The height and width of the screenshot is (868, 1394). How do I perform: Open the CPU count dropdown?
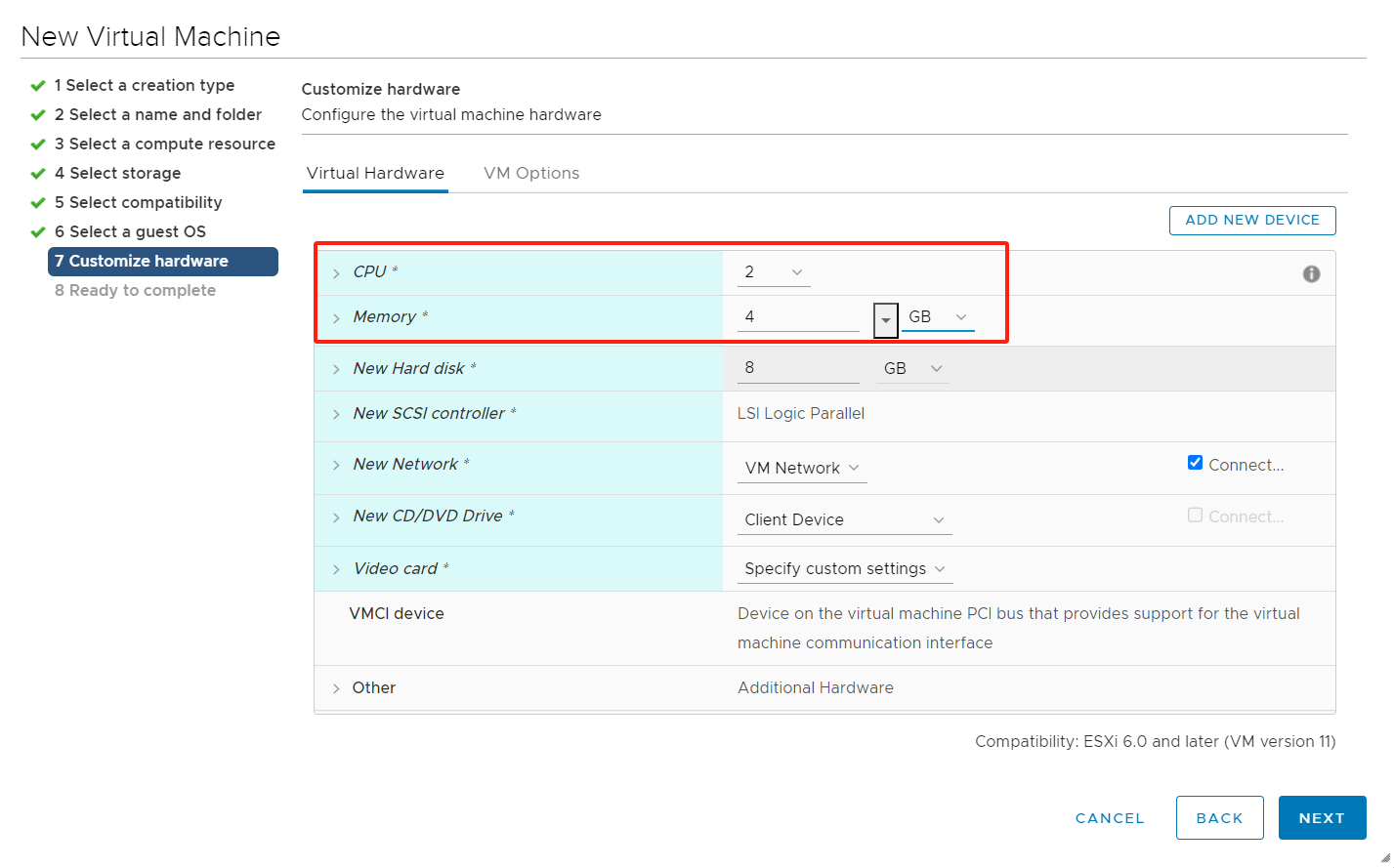774,272
